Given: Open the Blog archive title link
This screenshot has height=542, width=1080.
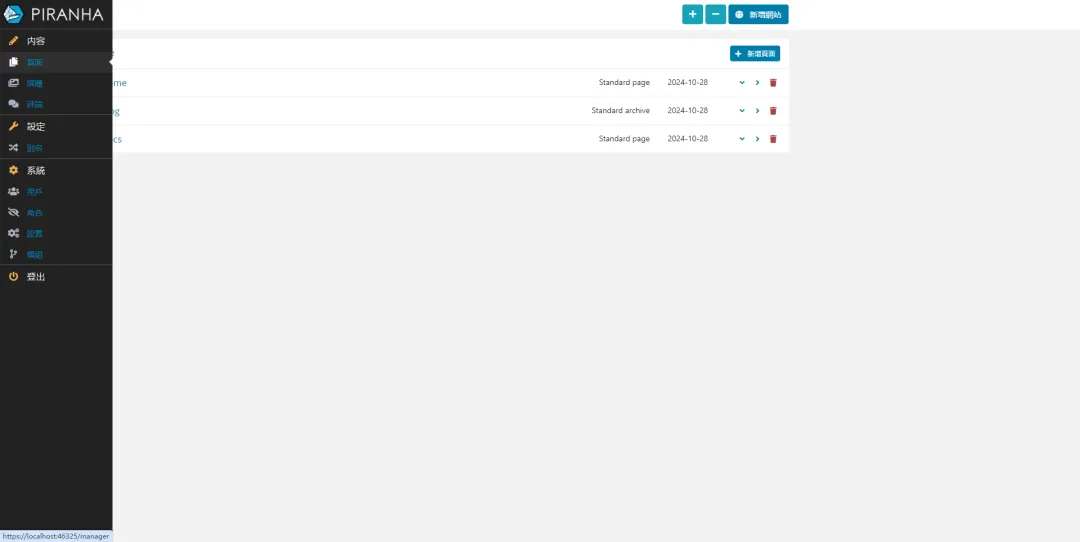Looking at the screenshot, I should click(116, 111).
